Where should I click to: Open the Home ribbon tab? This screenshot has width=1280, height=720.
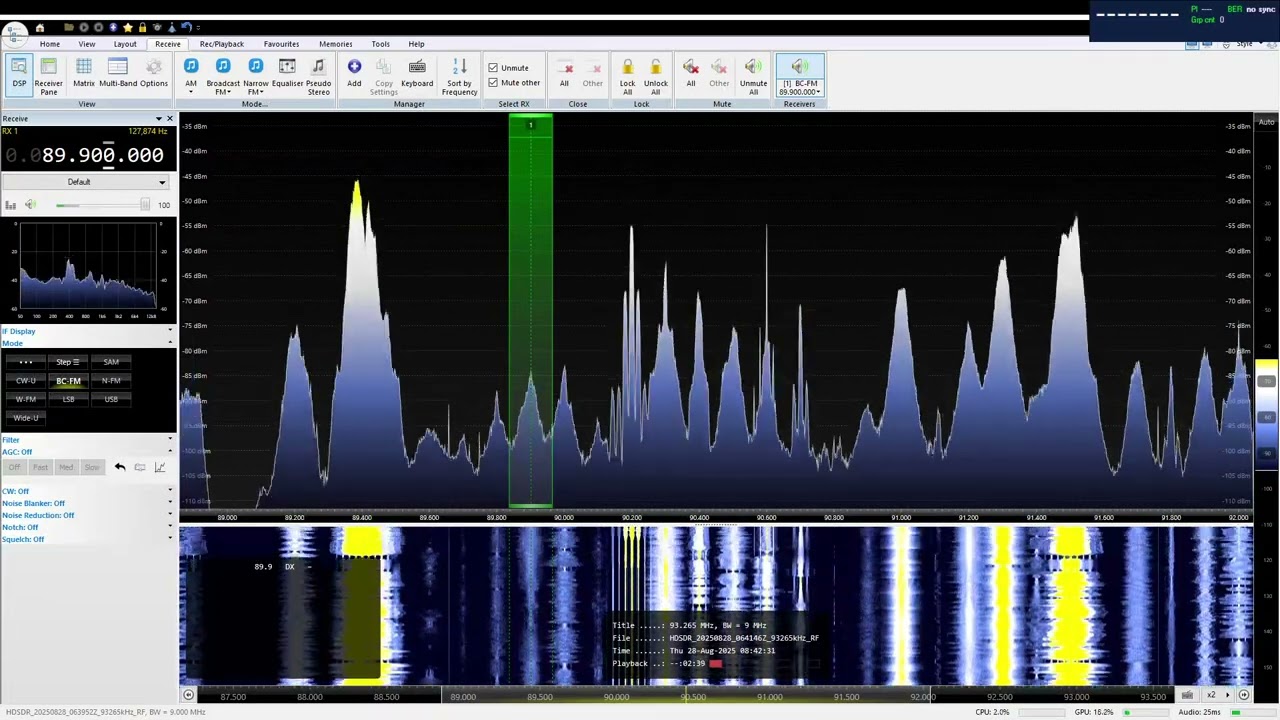(50, 44)
